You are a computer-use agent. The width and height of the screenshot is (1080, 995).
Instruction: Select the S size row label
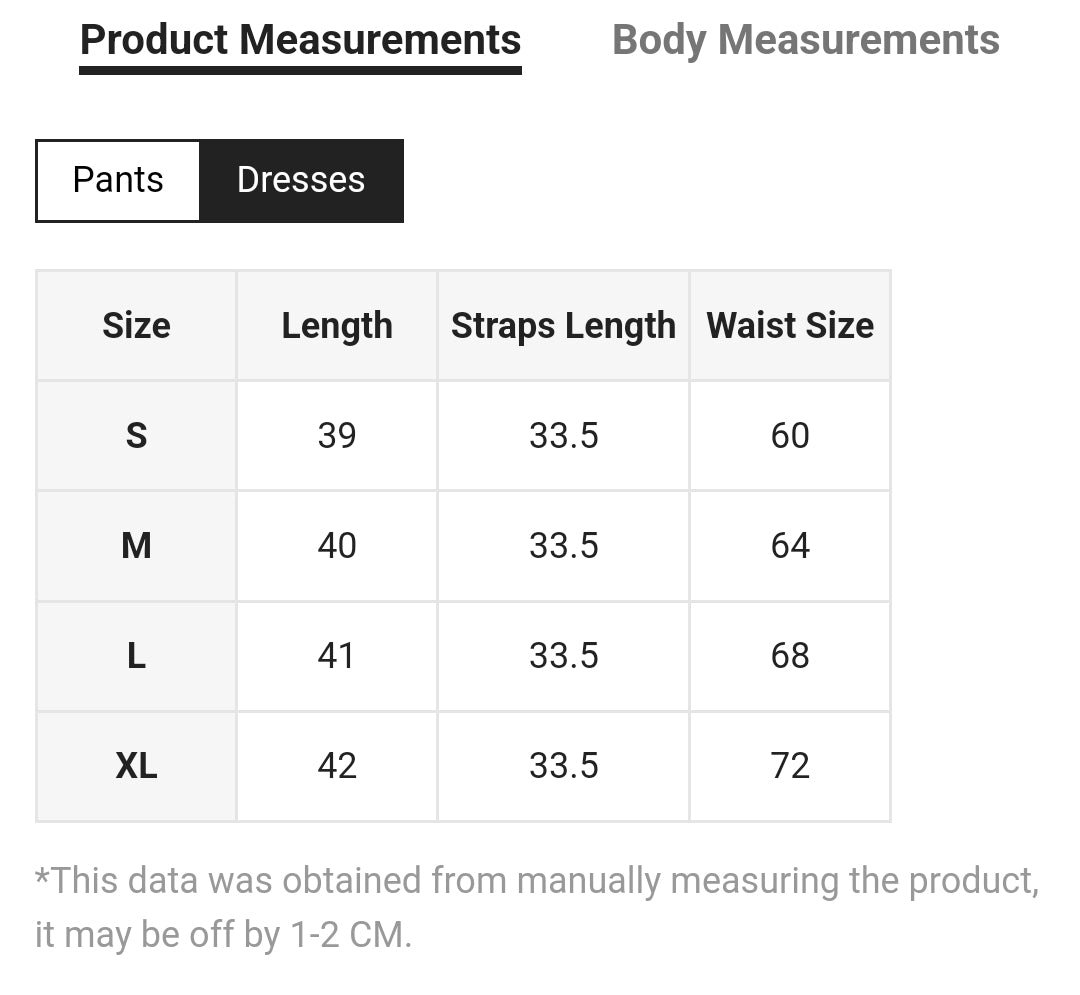(x=136, y=436)
